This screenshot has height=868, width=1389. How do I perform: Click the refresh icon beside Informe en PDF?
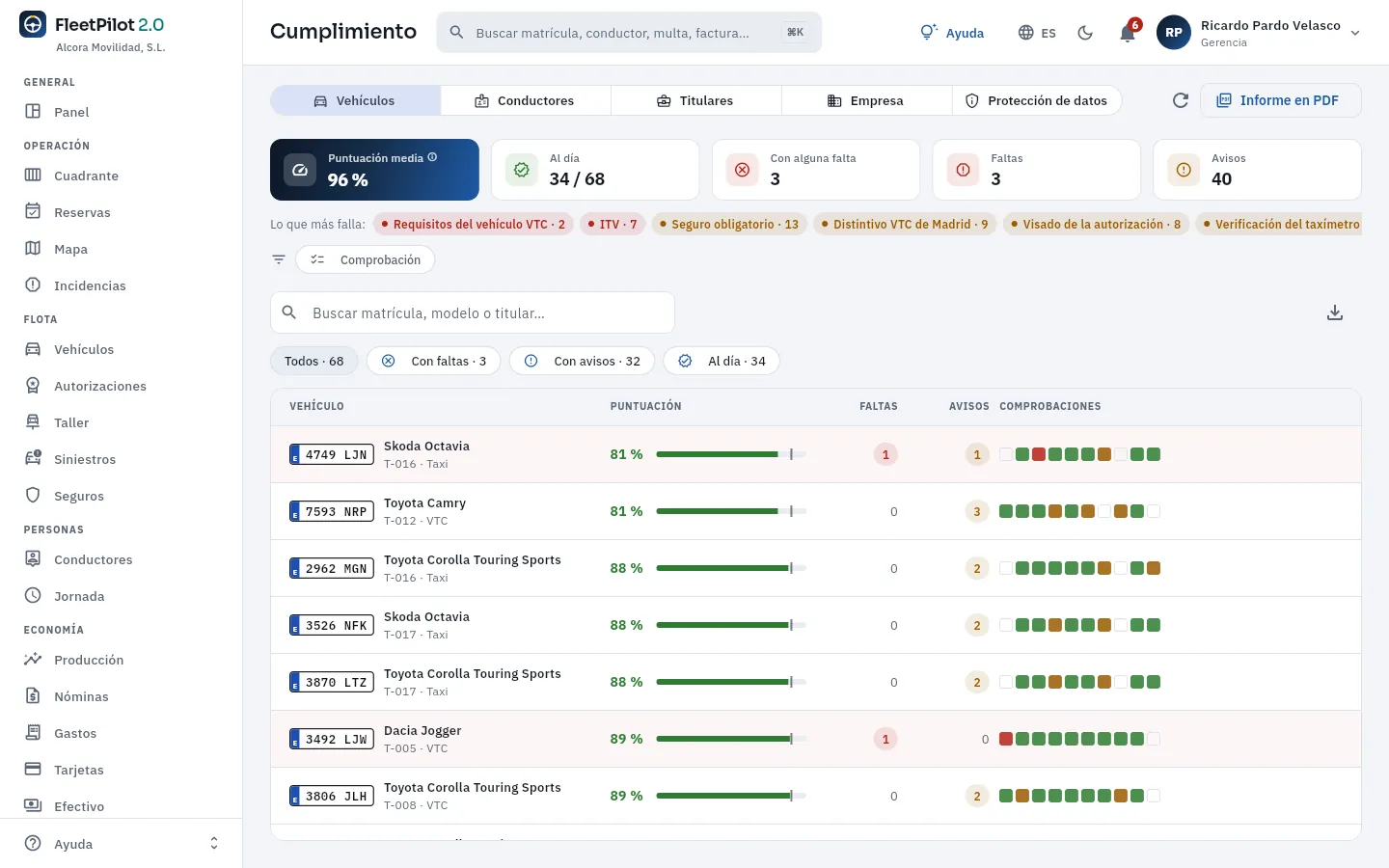point(1180,100)
